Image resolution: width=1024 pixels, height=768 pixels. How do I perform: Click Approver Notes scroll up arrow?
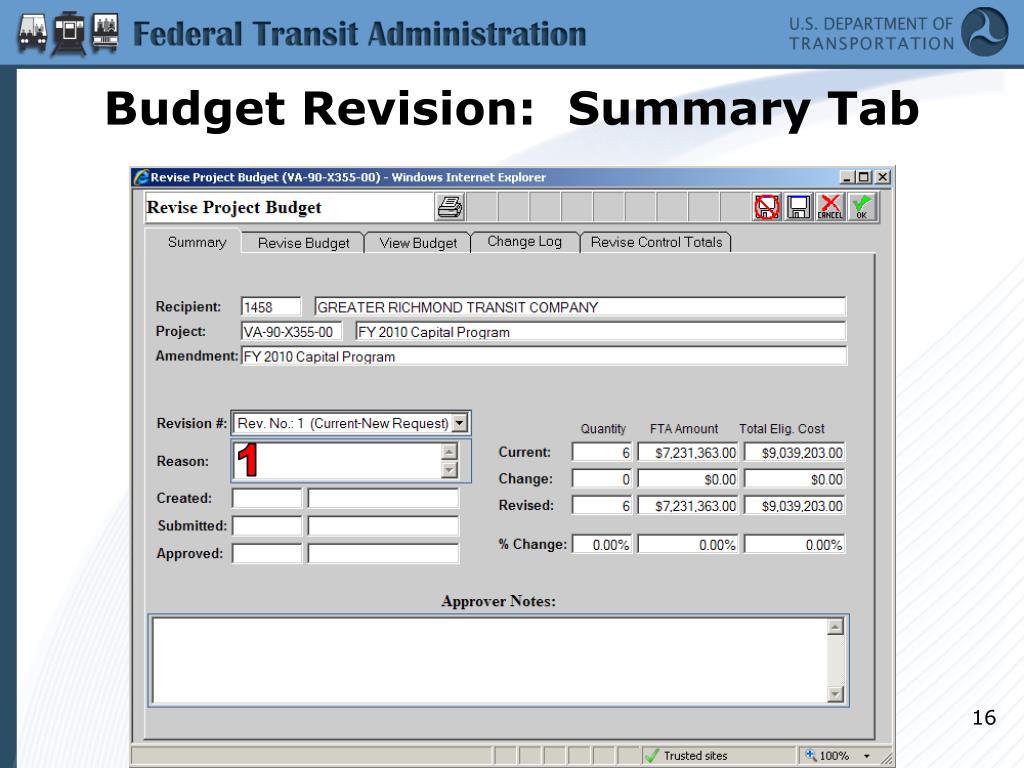pos(835,627)
